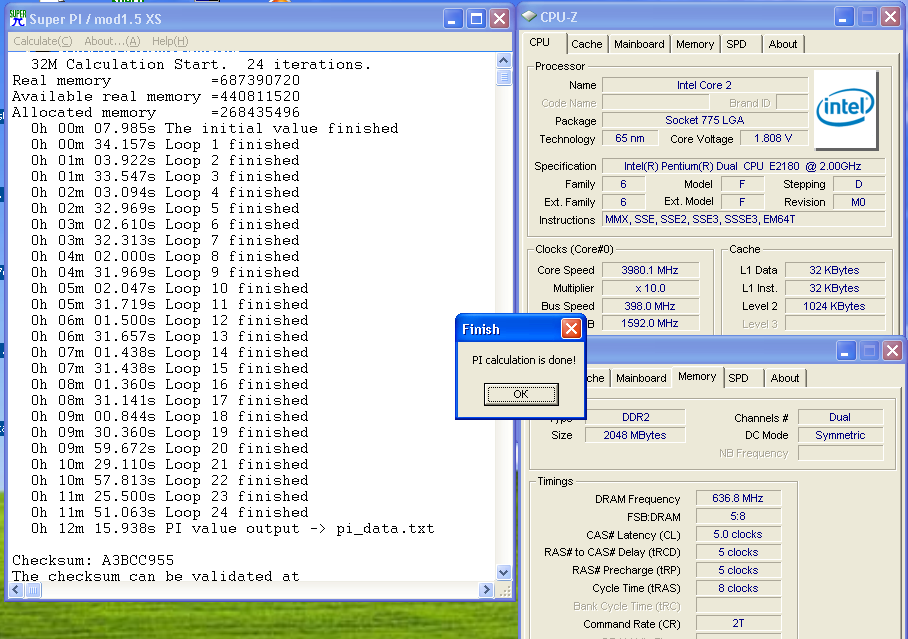
Task: Click the 1024 KBytes Level 2 cache value
Action: (x=834, y=306)
